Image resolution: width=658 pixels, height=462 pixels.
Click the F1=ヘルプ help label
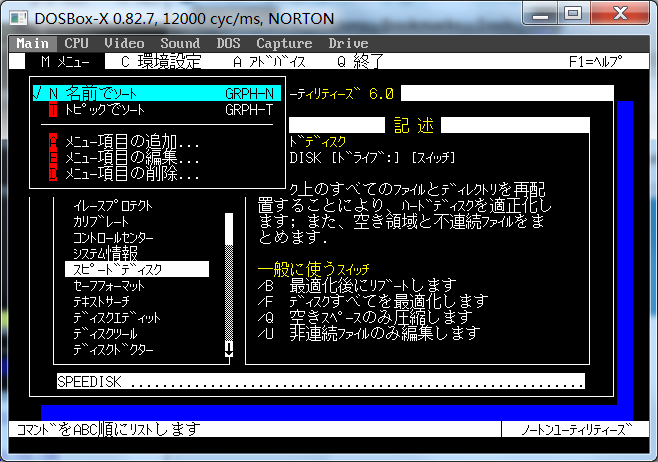point(595,62)
